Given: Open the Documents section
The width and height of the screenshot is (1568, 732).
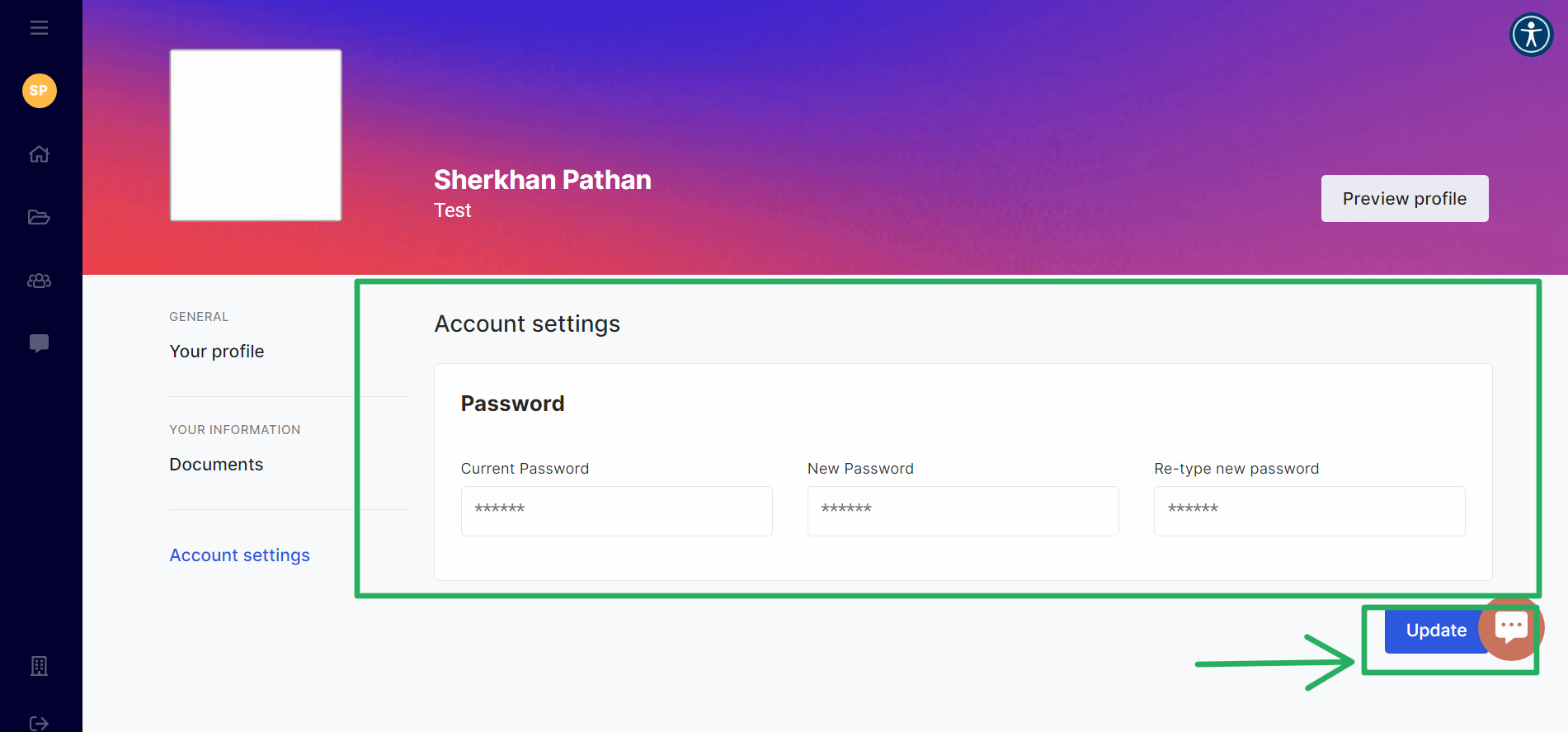Looking at the screenshot, I should (x=216, y=465).
